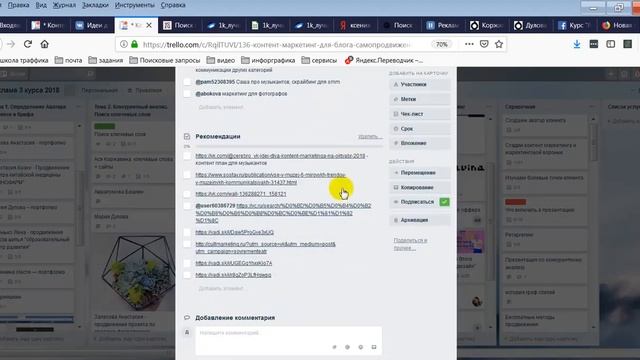Viewport: 640px width, 360px height.
Task: Click the Вложение button
Action: 420,143
